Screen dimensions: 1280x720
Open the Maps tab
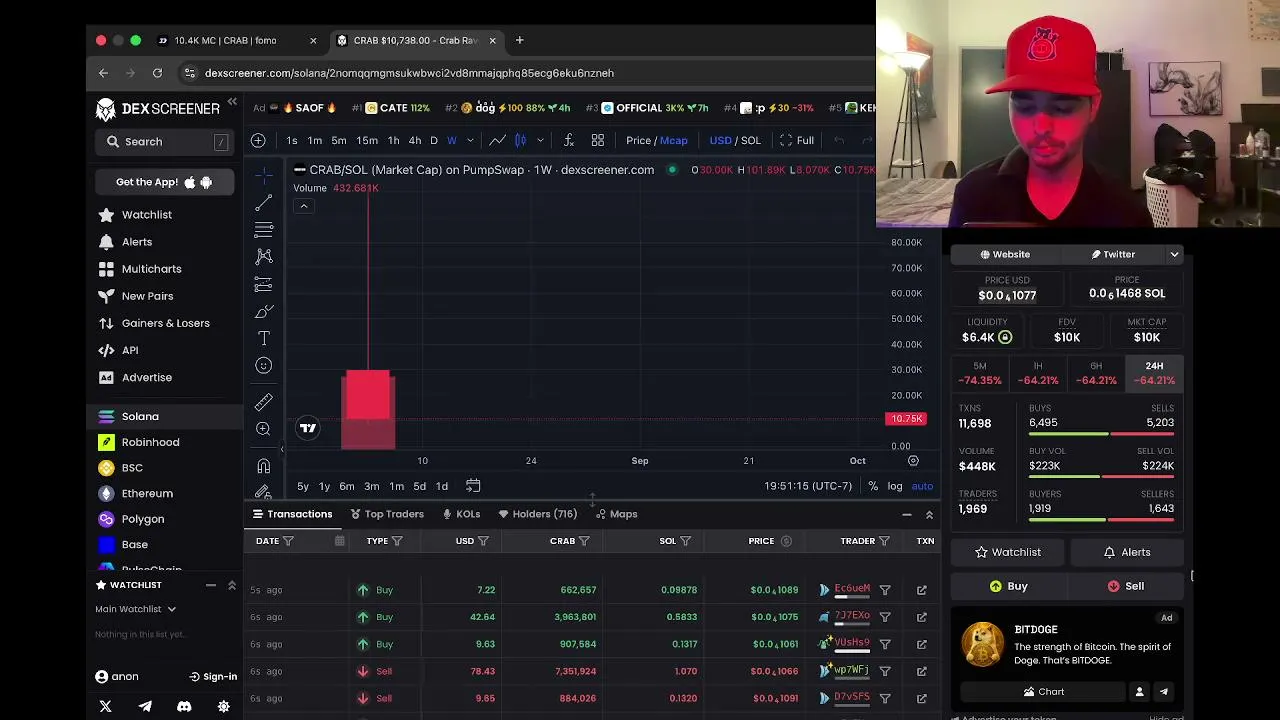click(x=616, y=514)
